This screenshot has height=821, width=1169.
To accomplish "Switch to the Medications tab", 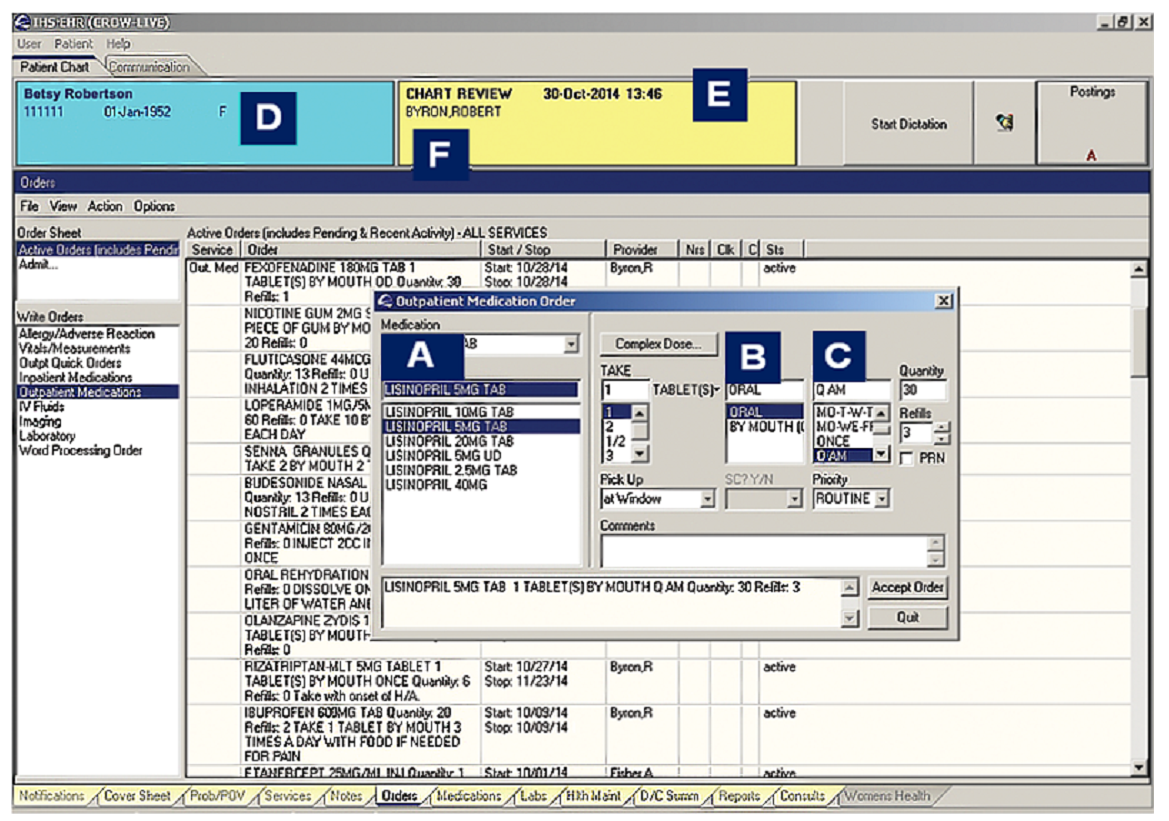I will 468,796.
